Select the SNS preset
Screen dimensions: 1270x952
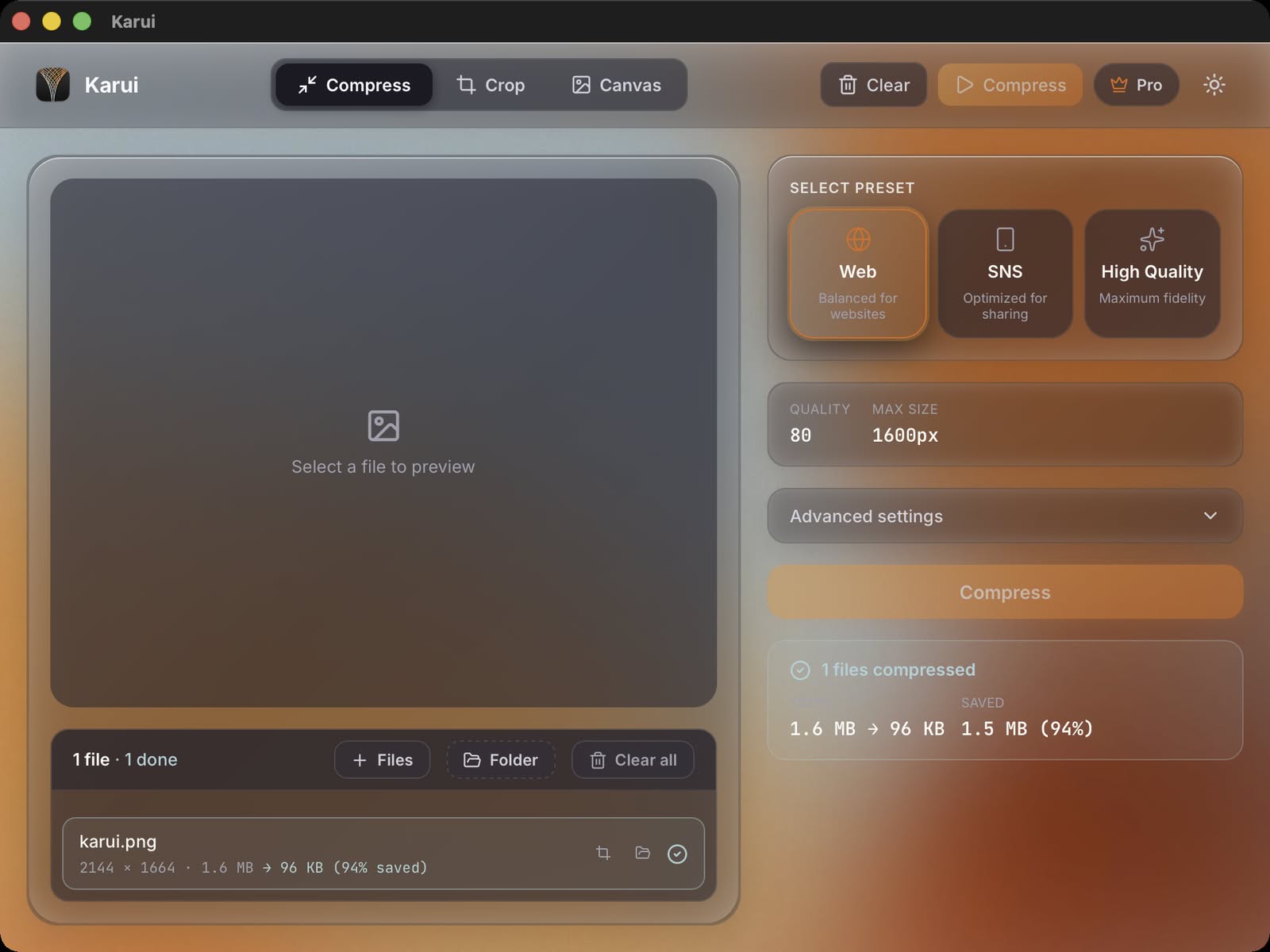[1005, 274]
